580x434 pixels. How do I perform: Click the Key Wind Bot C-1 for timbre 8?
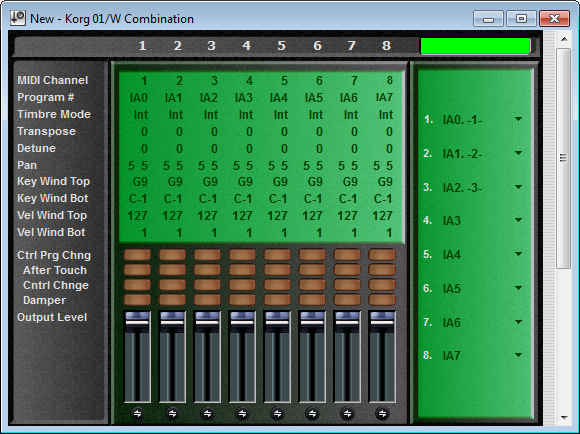point(382,199)
